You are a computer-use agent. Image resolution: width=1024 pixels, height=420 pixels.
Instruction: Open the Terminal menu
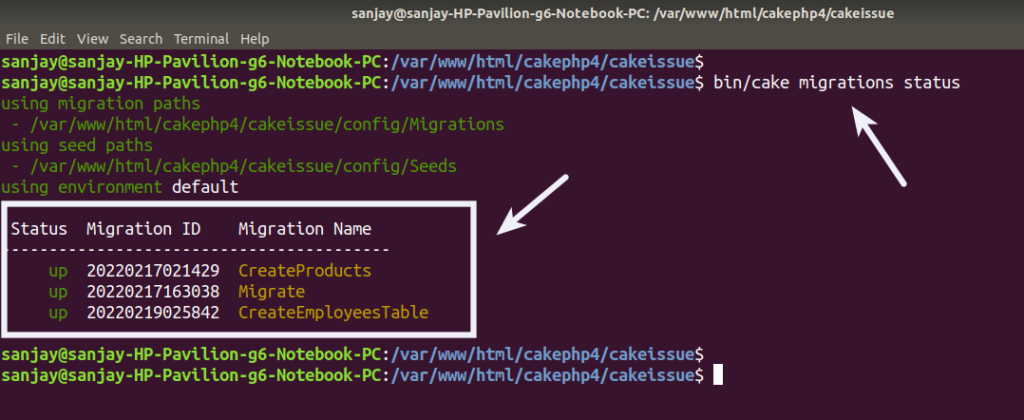201,39
